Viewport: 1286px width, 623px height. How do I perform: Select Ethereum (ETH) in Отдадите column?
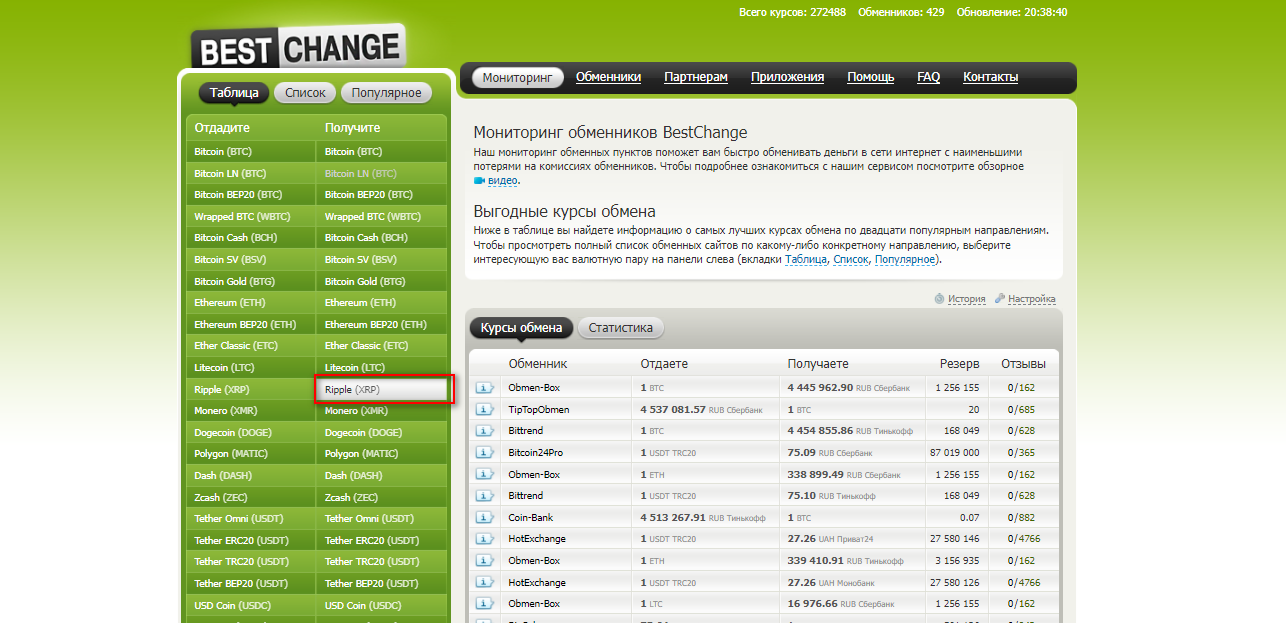[x=251, y=303]
